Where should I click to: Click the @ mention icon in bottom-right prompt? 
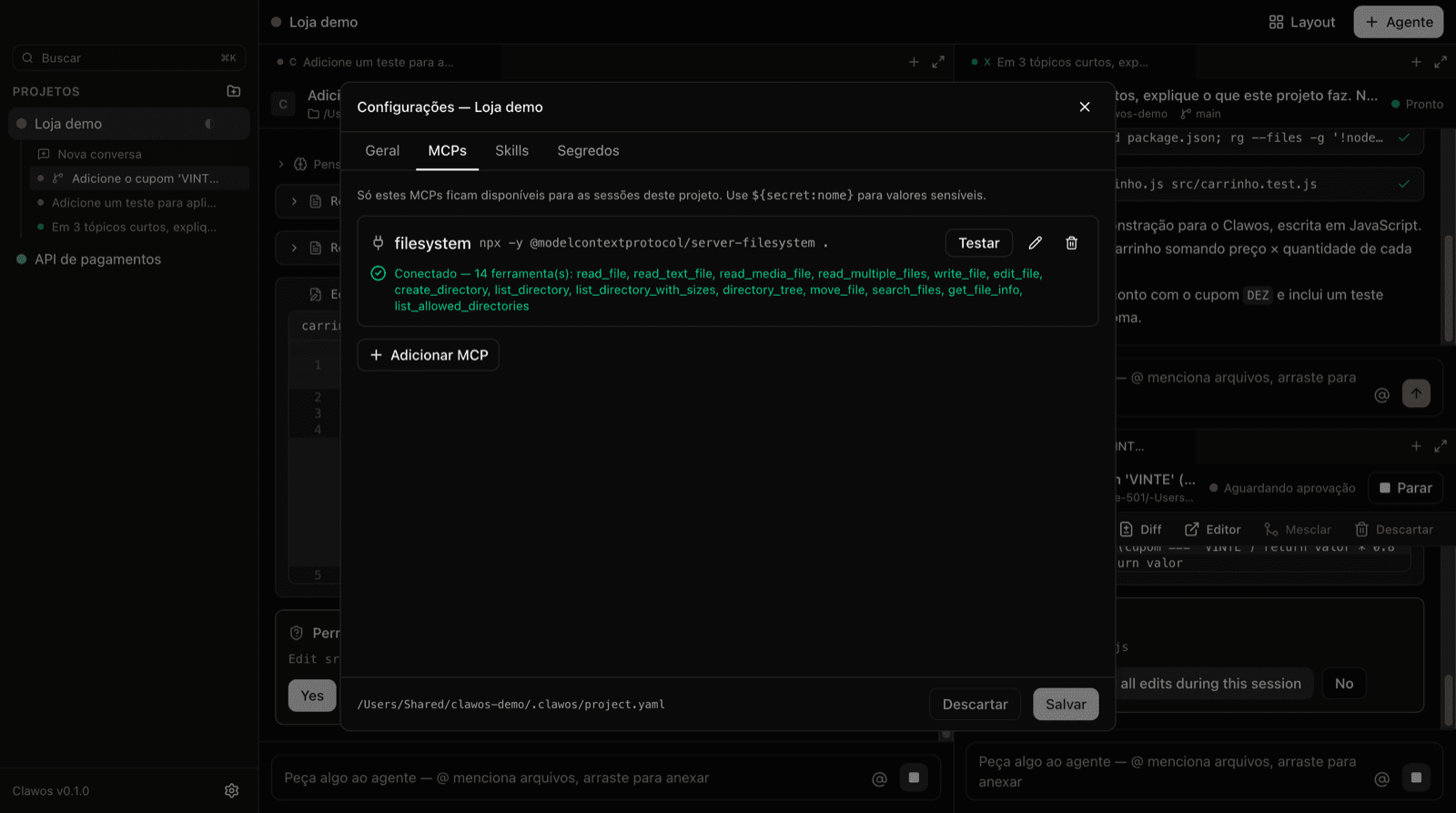tap(1381, 778)
